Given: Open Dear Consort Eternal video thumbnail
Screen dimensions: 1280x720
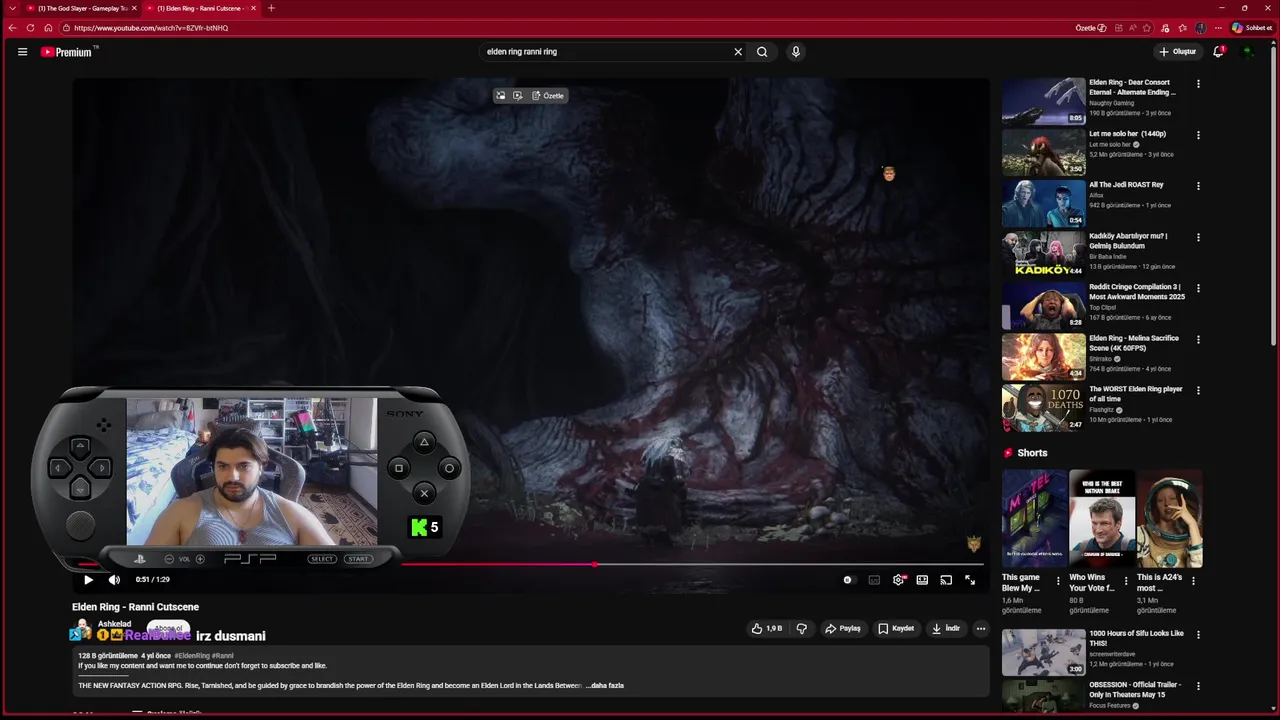Looking at the screenshot, I should point(1043,101).
